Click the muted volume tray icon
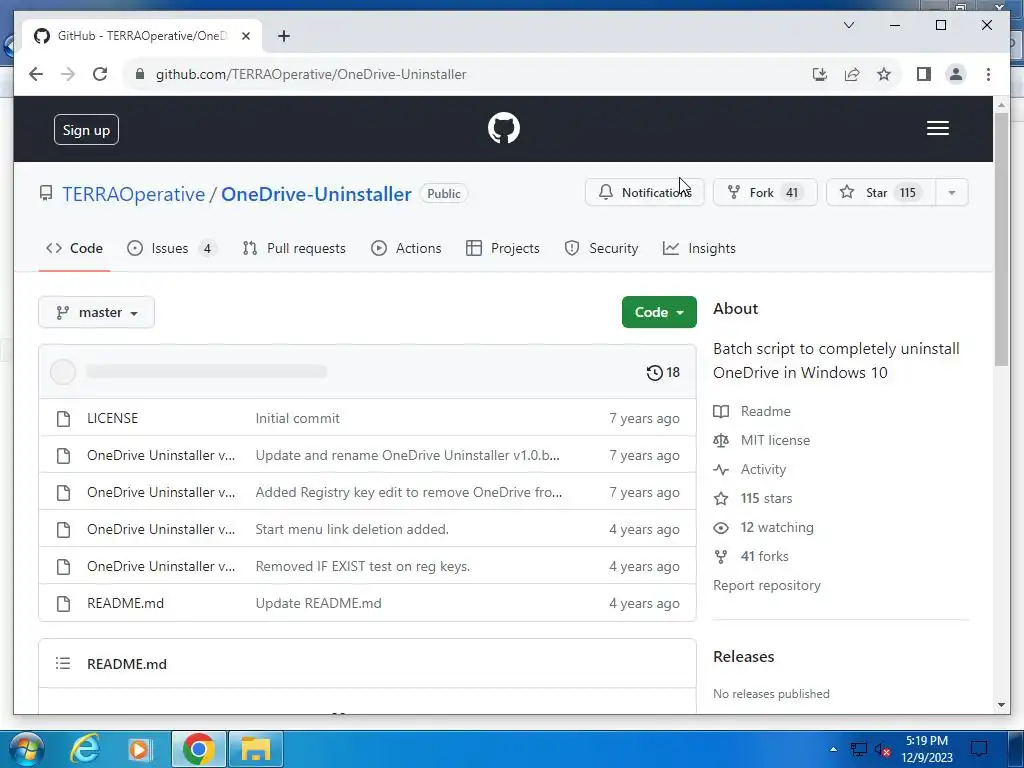1024x768 pixels. point(882,749)
